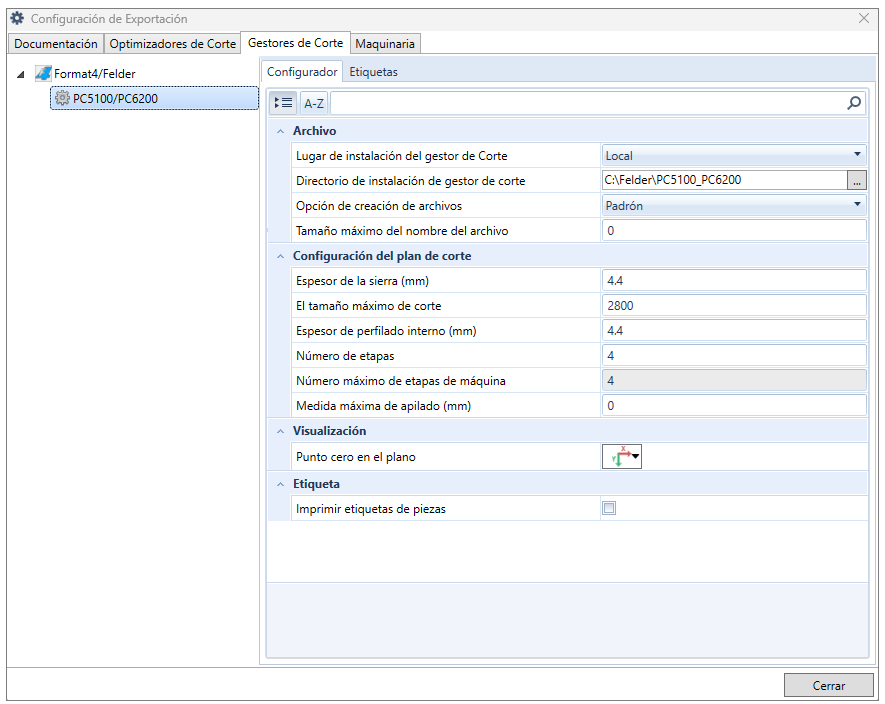The height and width of the screenshot is (704, 885).
Task: Close the Configuración de Exportación window
Action: 864,18
